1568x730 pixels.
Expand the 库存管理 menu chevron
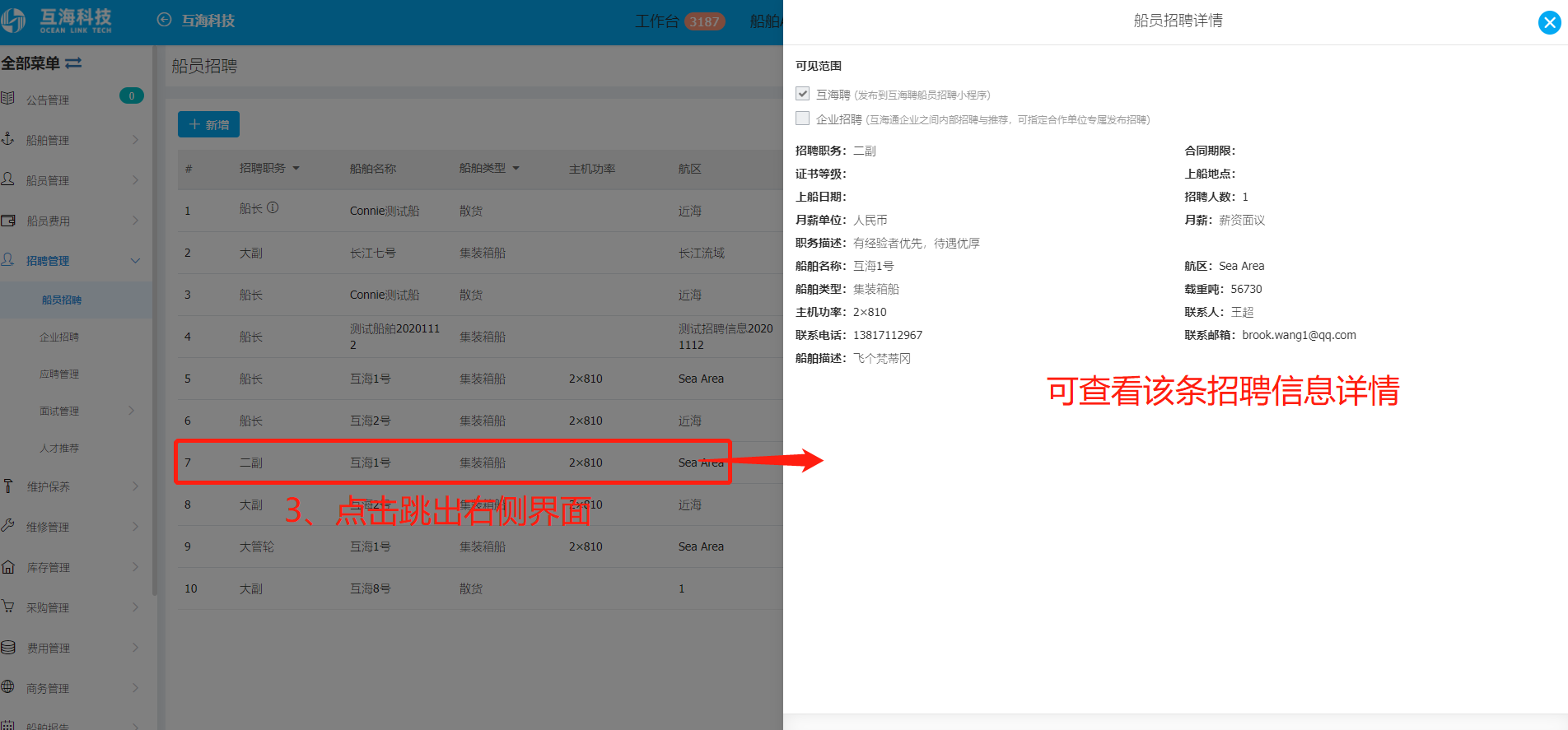(135, 567)
